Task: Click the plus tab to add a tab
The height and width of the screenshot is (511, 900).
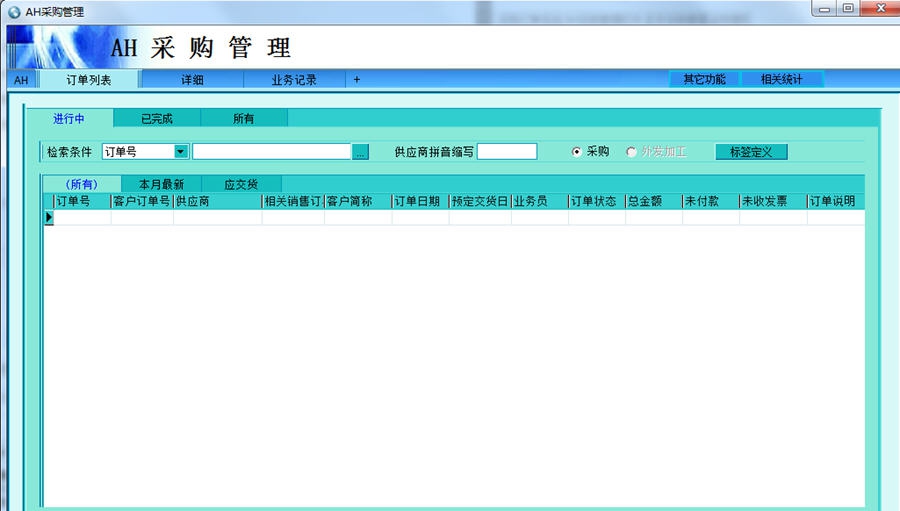Action: (x=356, y=80)
